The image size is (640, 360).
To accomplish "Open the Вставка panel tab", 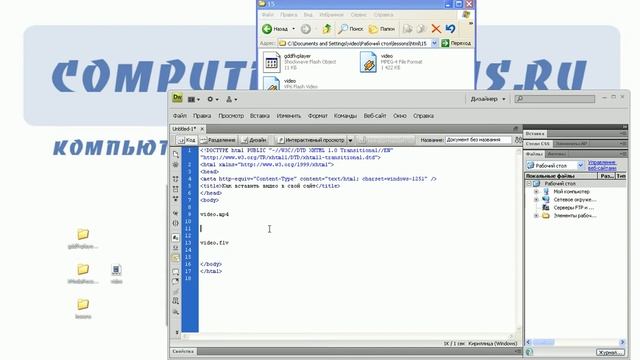I will (534, 133).
